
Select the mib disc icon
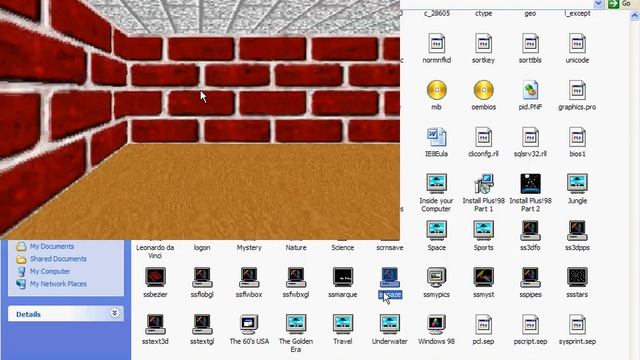click(x=436, y=90)
